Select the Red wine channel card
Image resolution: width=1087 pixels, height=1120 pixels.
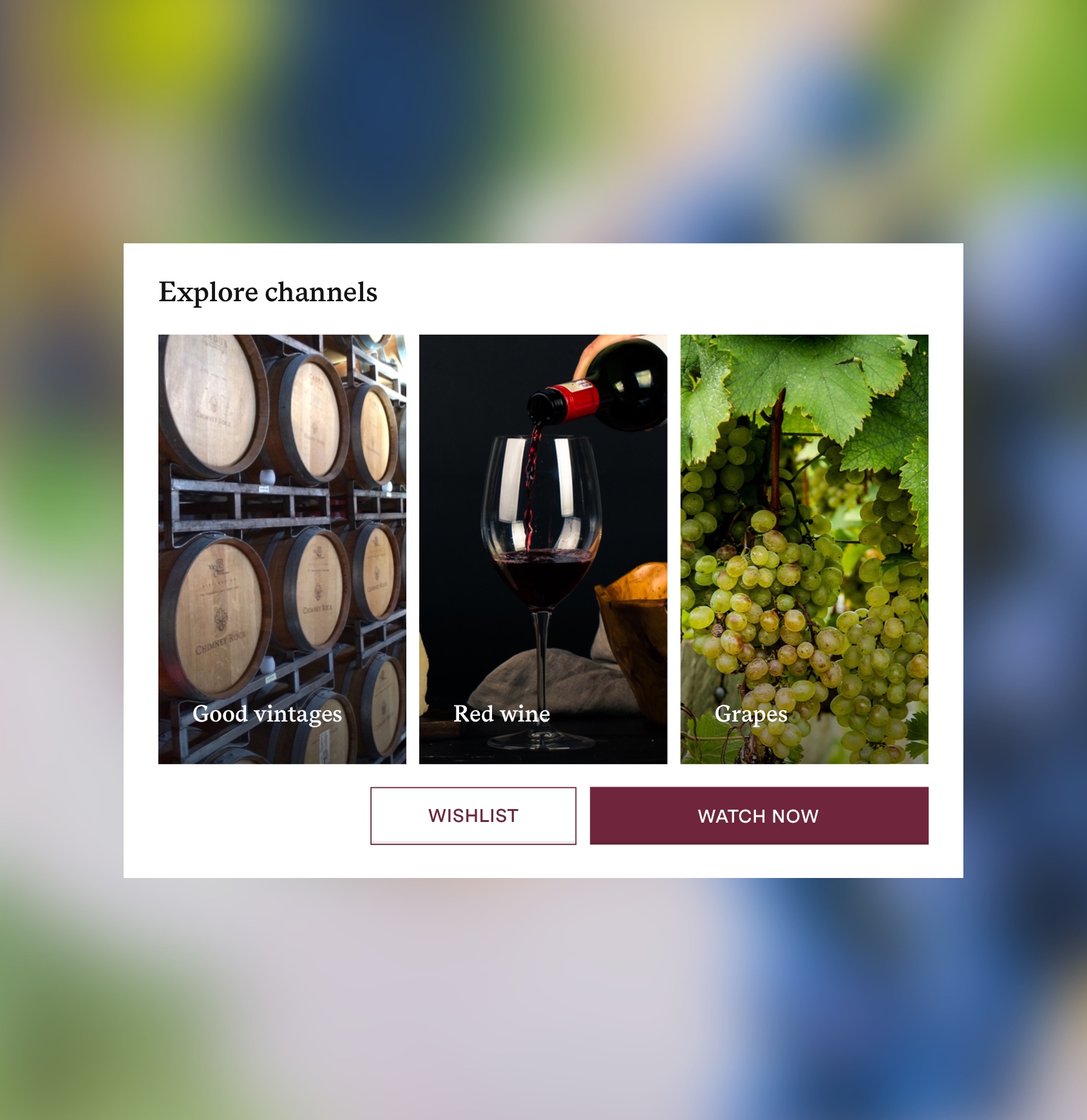pos(543,549)
